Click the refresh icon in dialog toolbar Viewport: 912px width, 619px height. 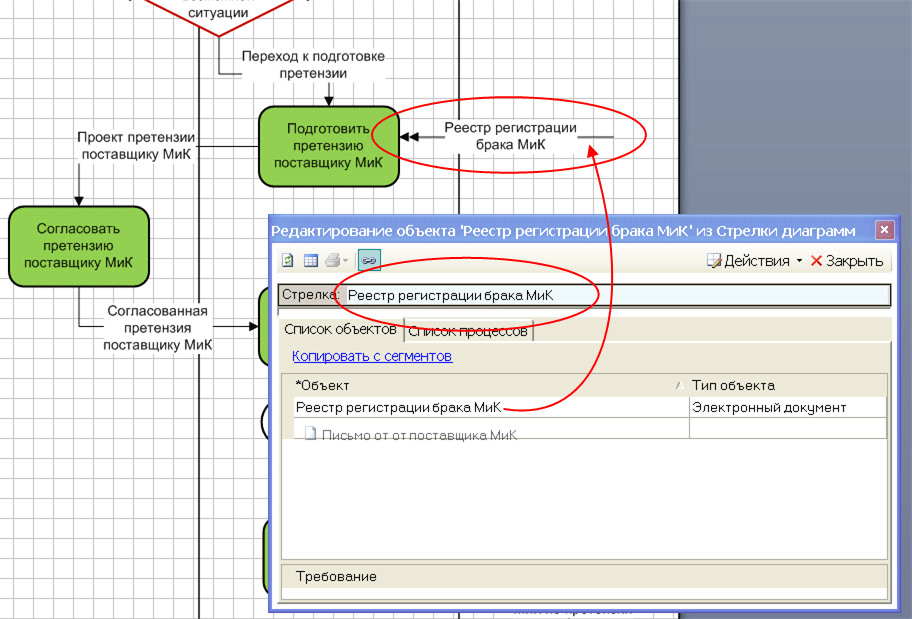pyautogui.click(x=288, y=261)
